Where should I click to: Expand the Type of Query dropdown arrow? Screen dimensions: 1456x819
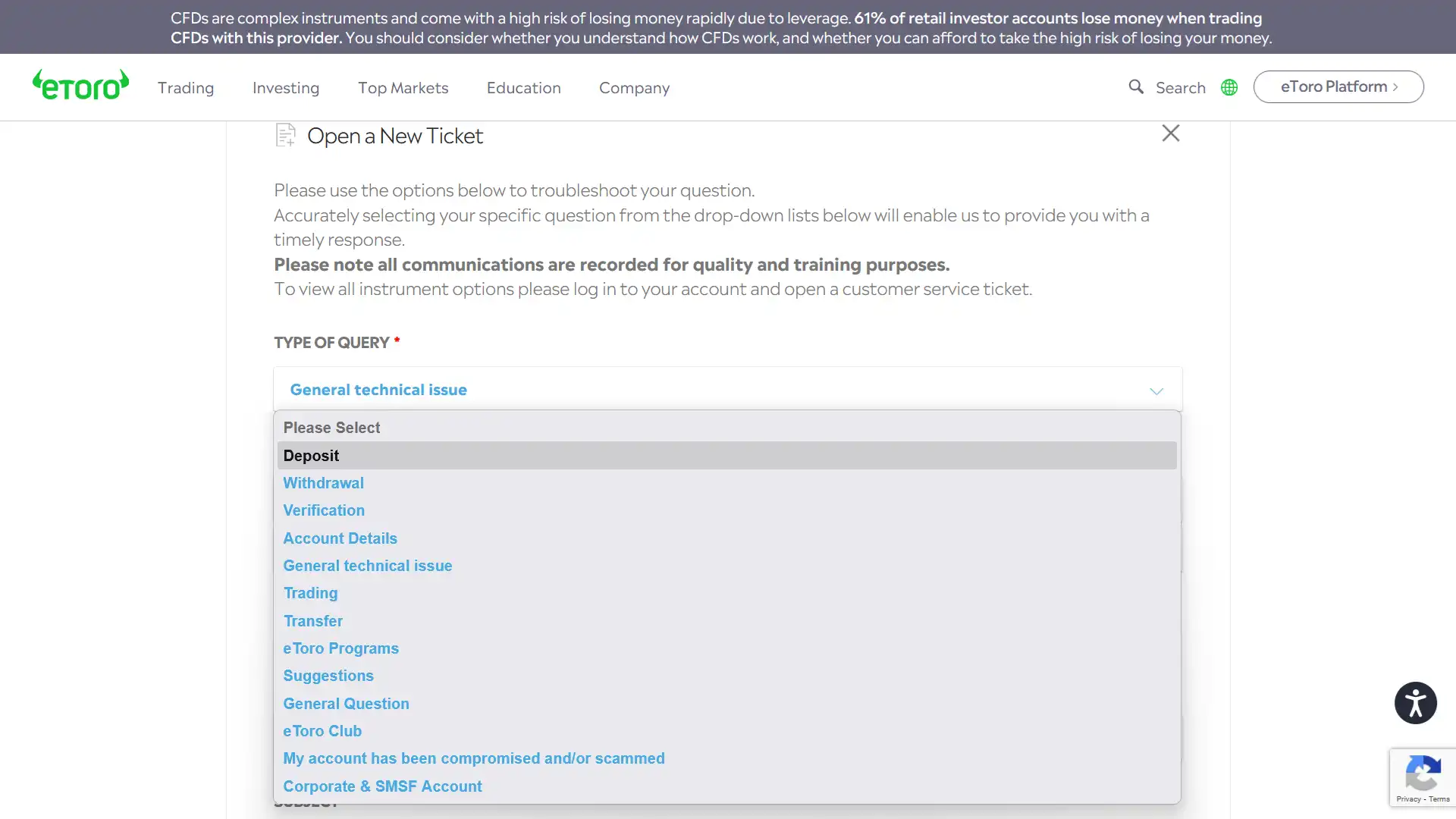1156,391
